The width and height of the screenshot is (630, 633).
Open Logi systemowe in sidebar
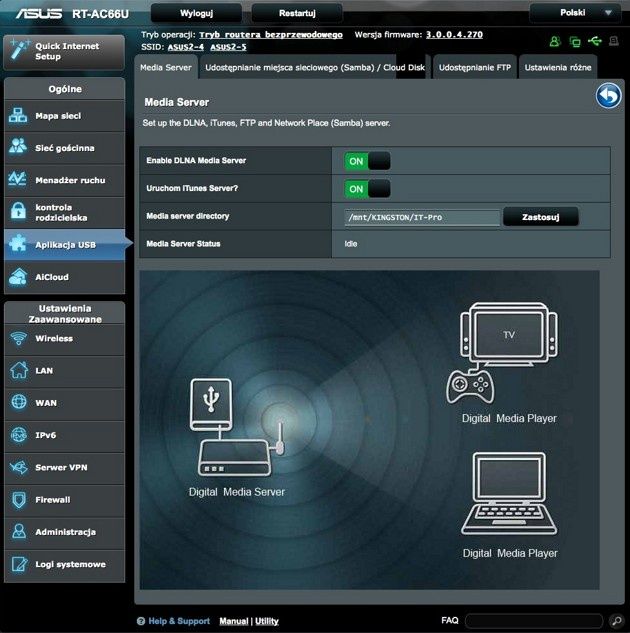(65, 564)
